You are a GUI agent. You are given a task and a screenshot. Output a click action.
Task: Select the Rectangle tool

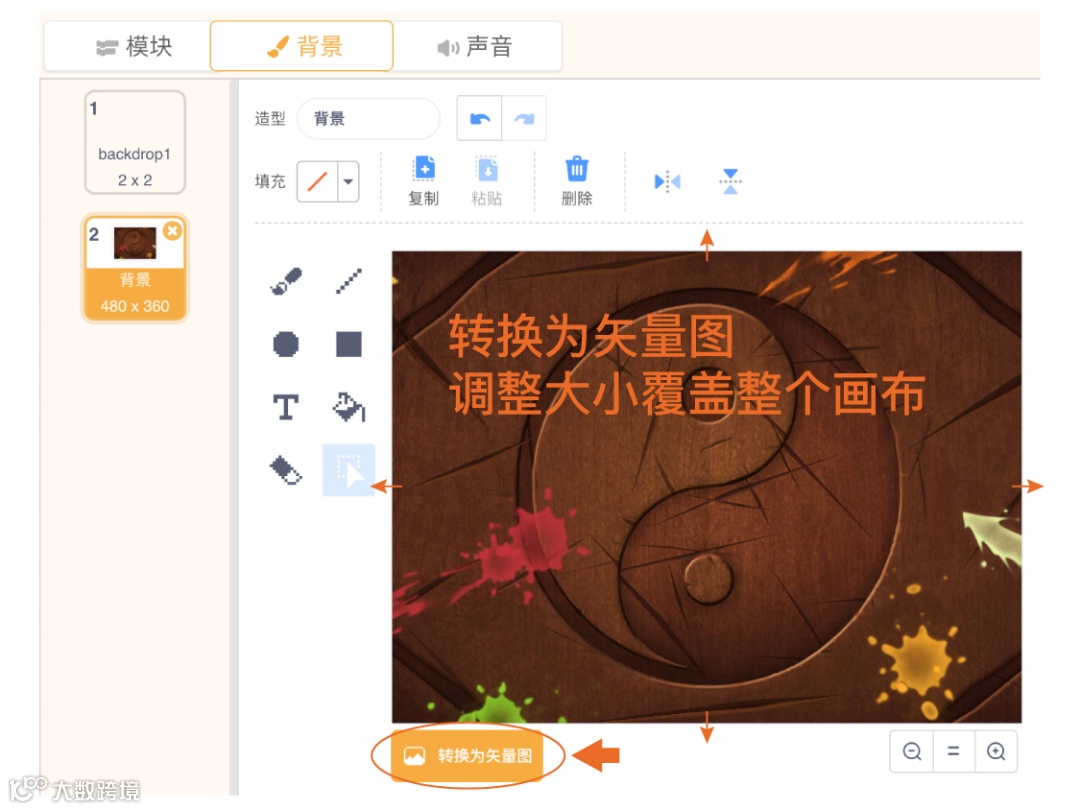349,344
